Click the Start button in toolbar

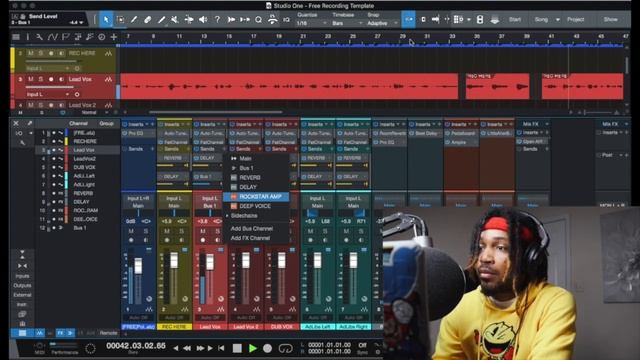pos(515,20)
